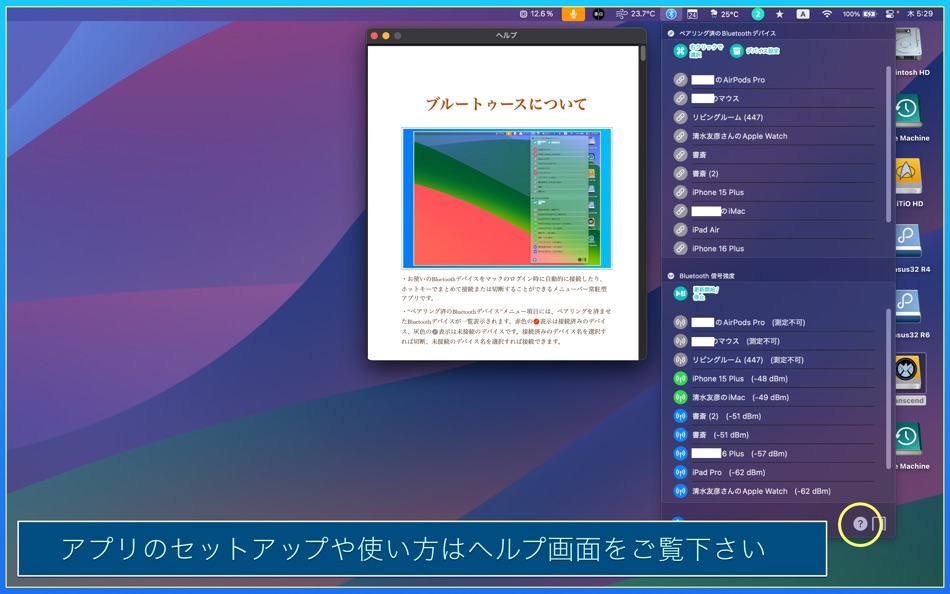This screenshot has height=594, width=950.
Task: Open the CPU 12.6% menu bar item
Action: pos(536,14)
